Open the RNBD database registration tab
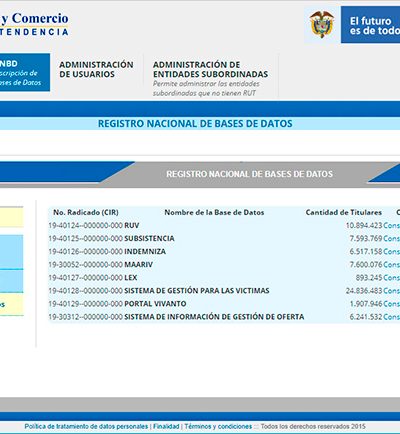This screenshot has height=434, width=400. [x=25, y=72]
